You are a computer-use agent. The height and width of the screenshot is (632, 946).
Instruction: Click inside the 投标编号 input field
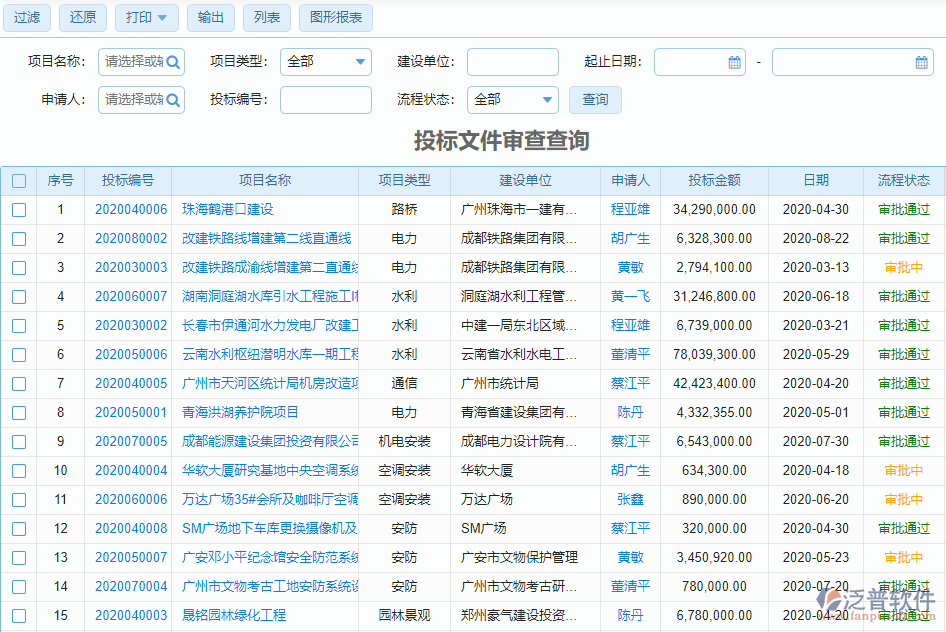[x=325, y=100]
